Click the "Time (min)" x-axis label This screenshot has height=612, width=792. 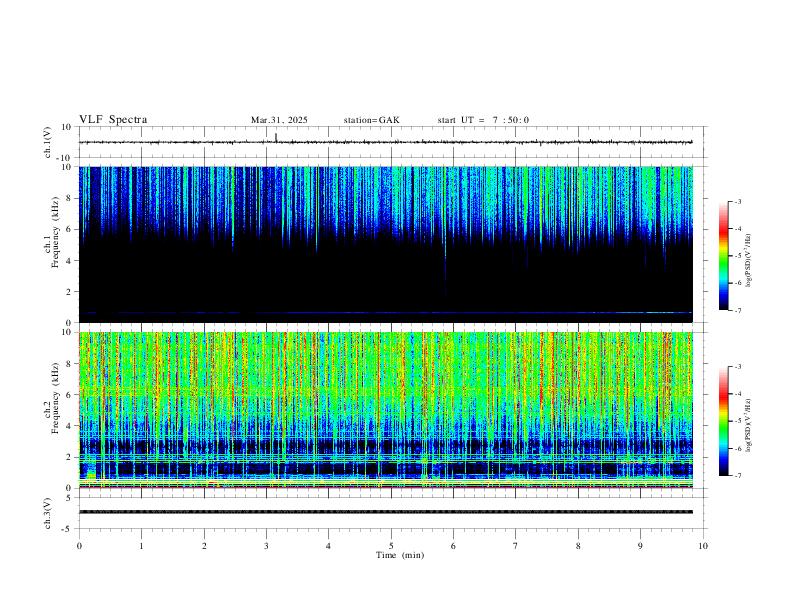(400, 555)
